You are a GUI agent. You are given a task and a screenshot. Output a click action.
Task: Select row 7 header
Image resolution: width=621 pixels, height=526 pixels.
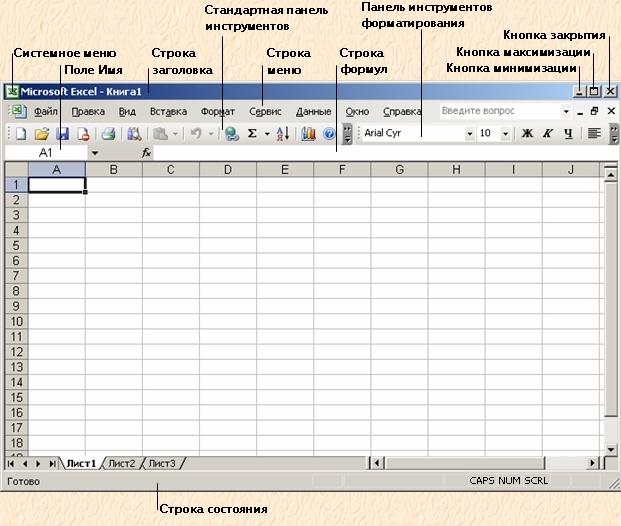(x=16, y=276)
